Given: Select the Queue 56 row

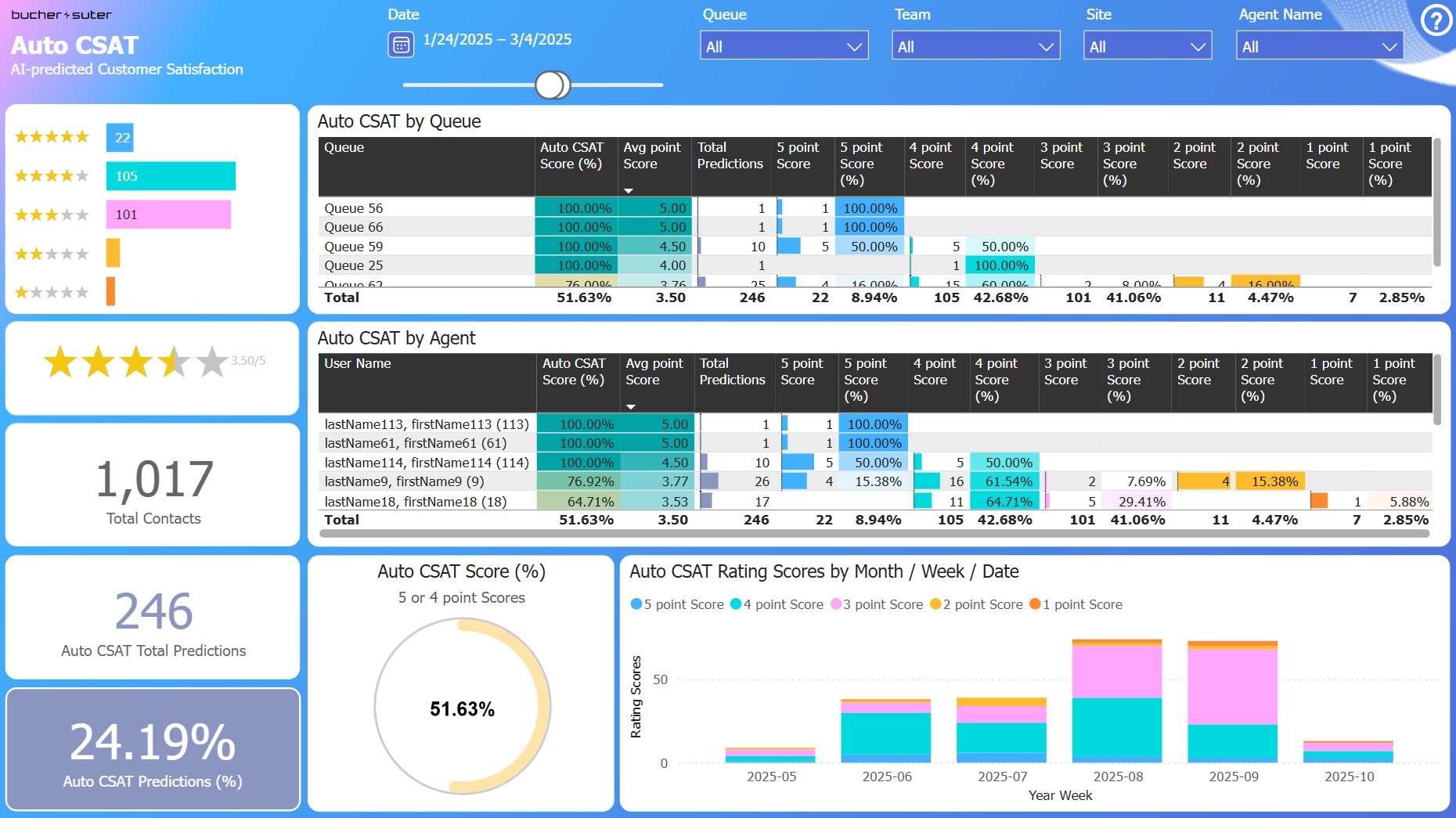Looking at the screenshot, I should pos(874,208).
